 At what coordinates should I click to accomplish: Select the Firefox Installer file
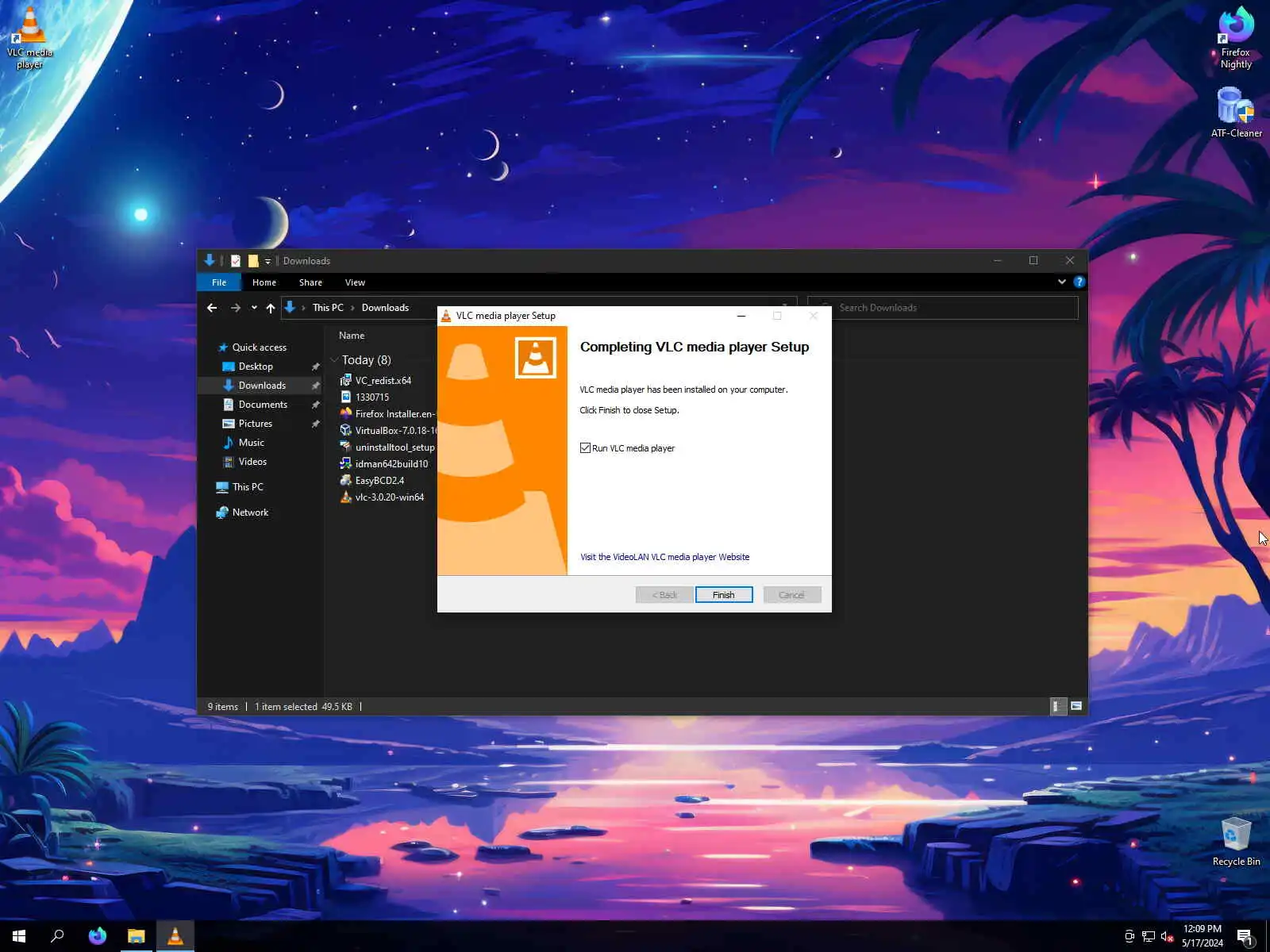[387, 414]
